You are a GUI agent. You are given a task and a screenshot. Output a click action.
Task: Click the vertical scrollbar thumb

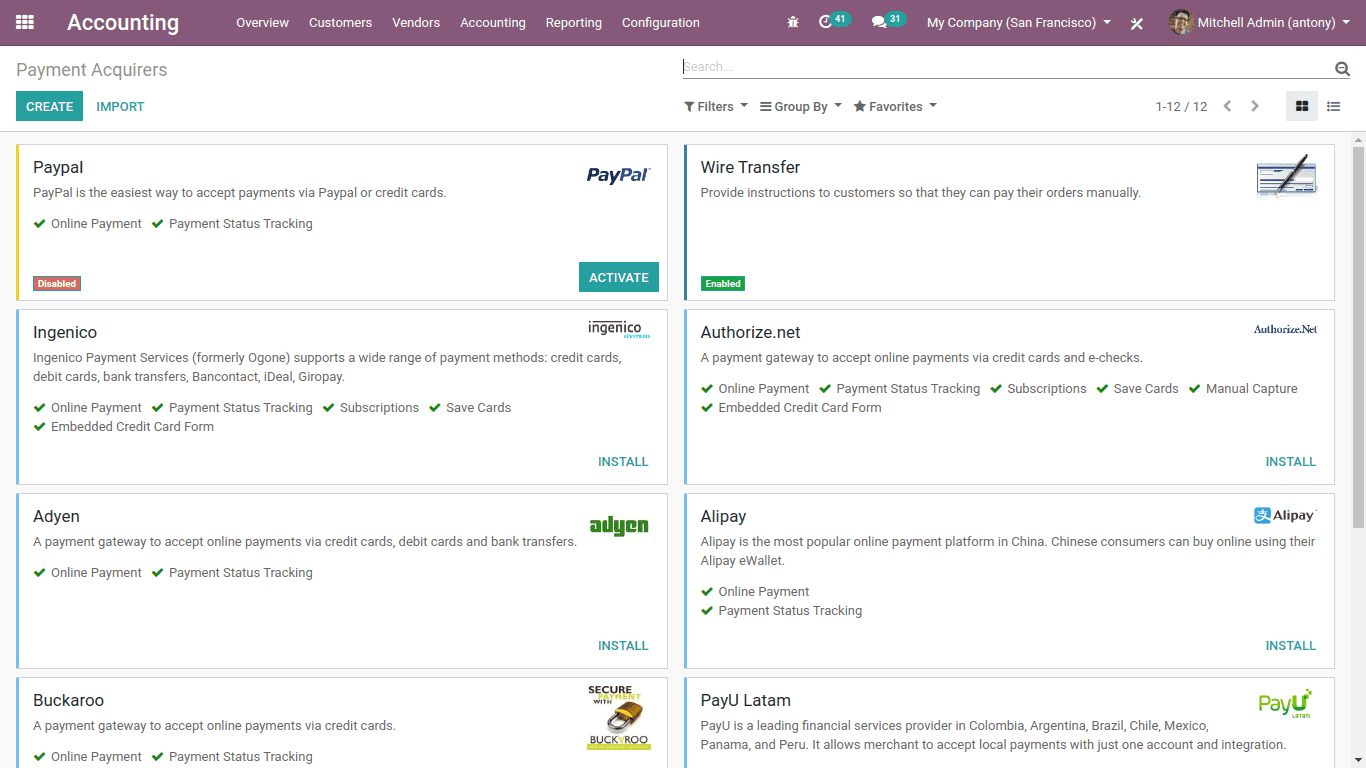1358,337
